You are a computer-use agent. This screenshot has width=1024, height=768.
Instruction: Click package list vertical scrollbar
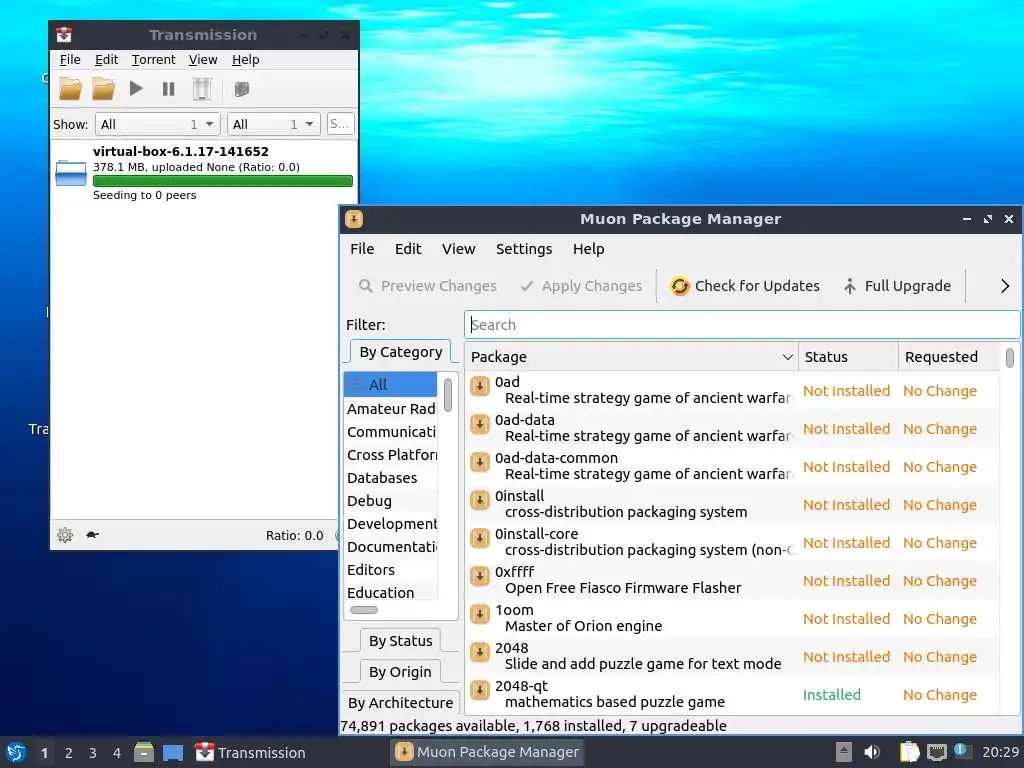1010,357
